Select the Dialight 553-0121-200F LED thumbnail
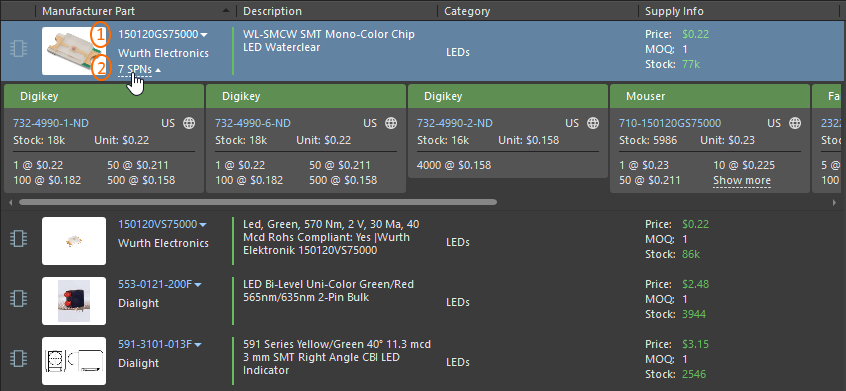Image resolution: width=846 pixels, height=391 pixels. pos(74,301)
